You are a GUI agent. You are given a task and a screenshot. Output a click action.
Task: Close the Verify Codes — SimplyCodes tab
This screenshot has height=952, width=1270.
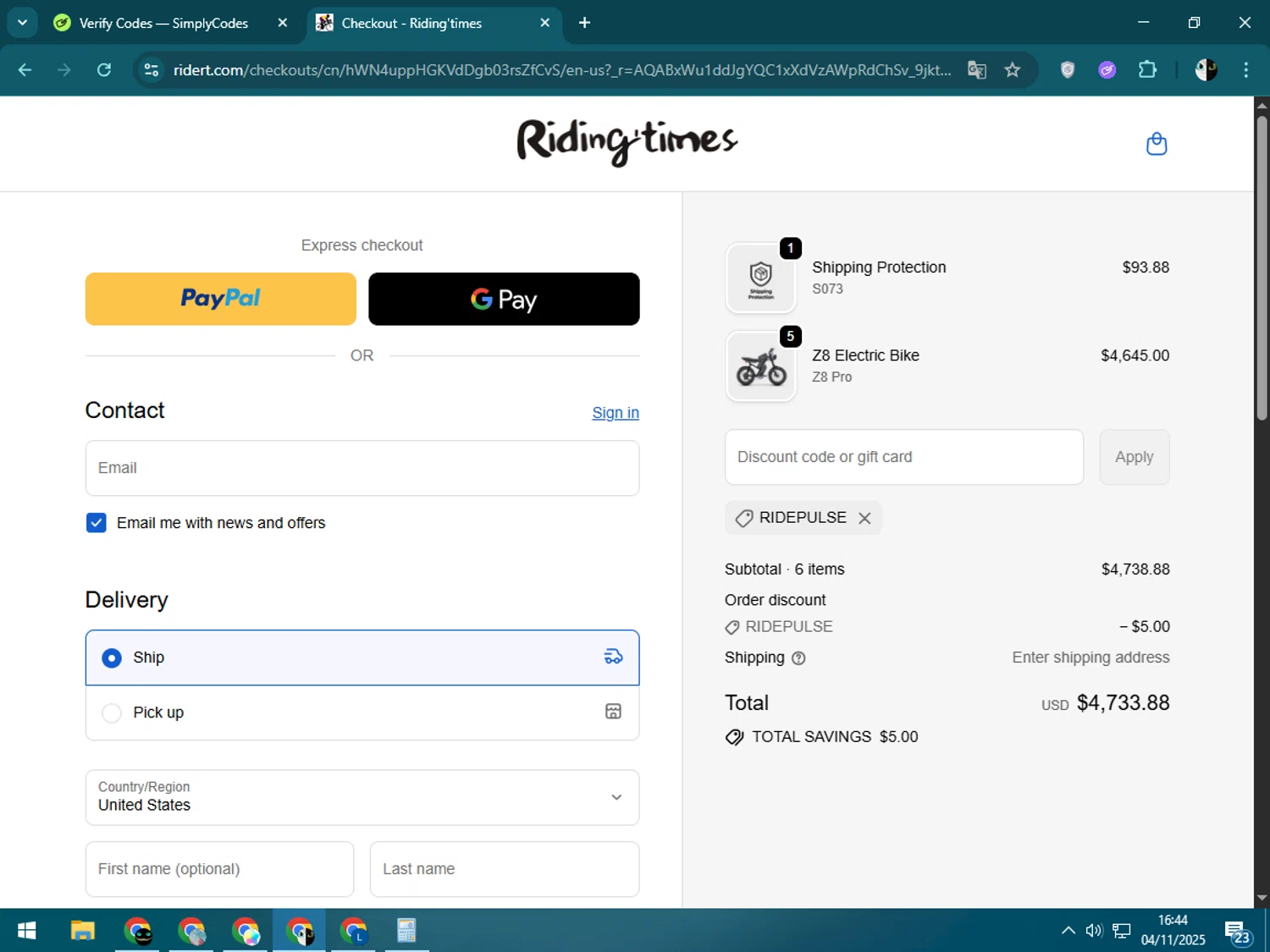click(283, 23)
